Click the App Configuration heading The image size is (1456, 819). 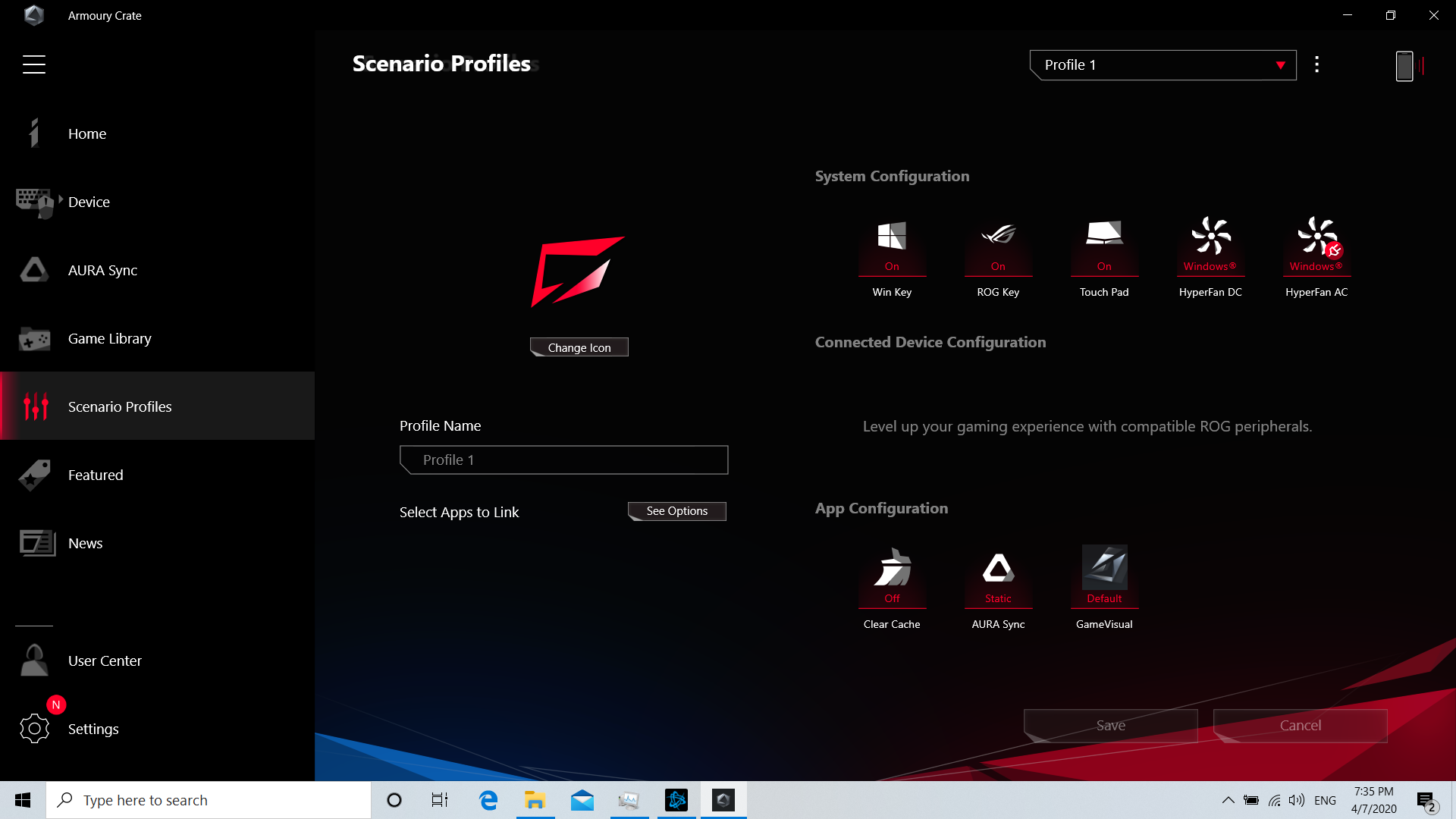click(881, 508)
